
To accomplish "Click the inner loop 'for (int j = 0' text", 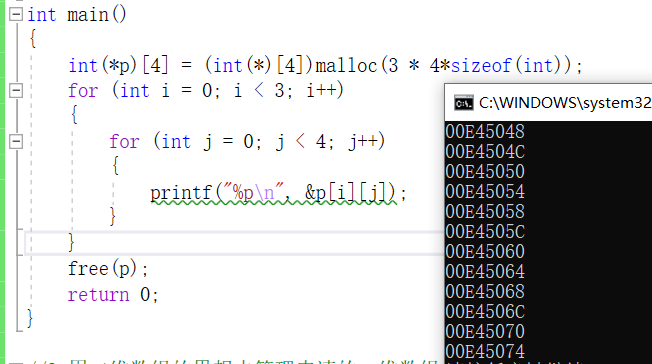I will (x=182, y=142).
